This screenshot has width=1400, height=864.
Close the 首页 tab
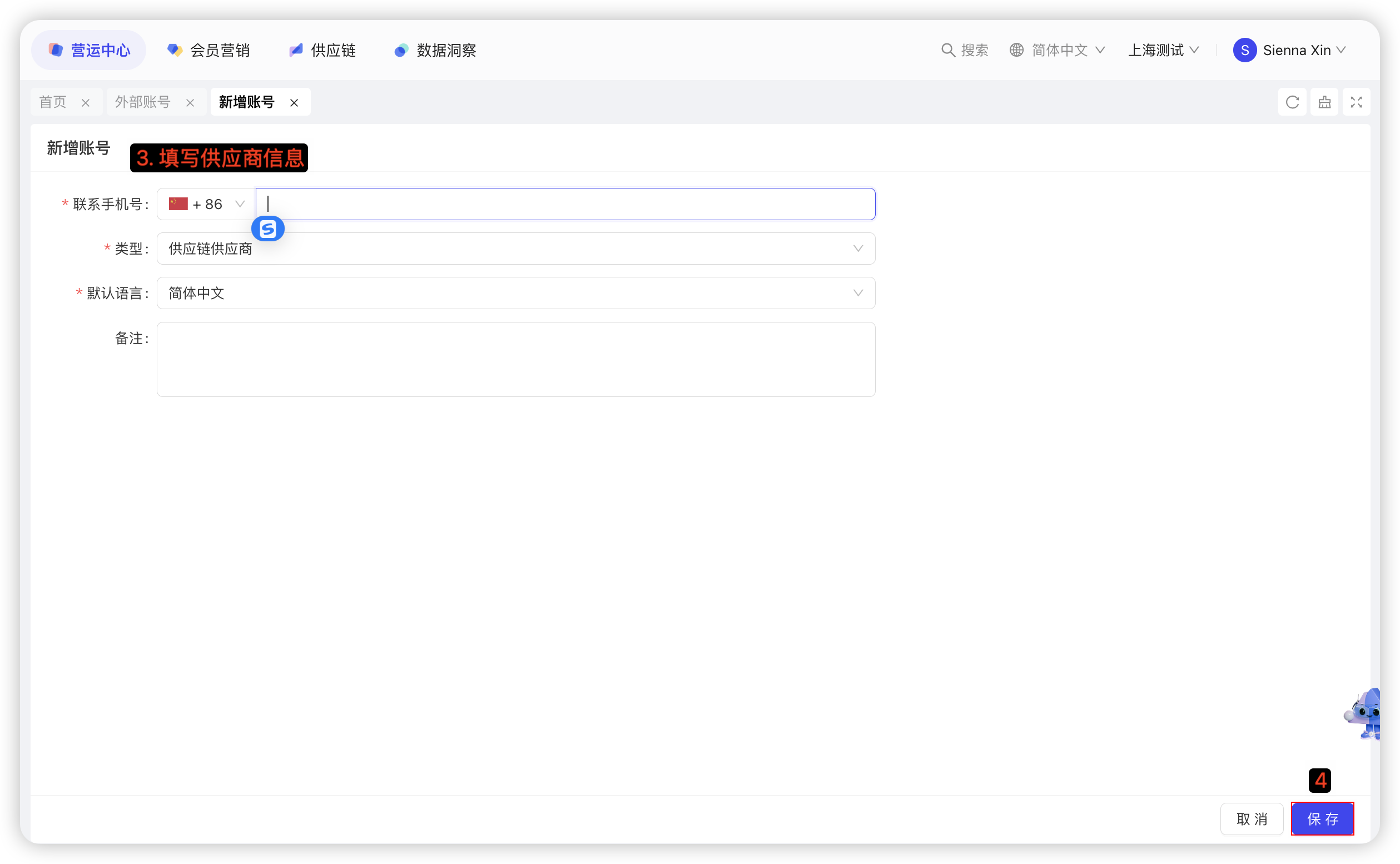(x=86, y=103)
